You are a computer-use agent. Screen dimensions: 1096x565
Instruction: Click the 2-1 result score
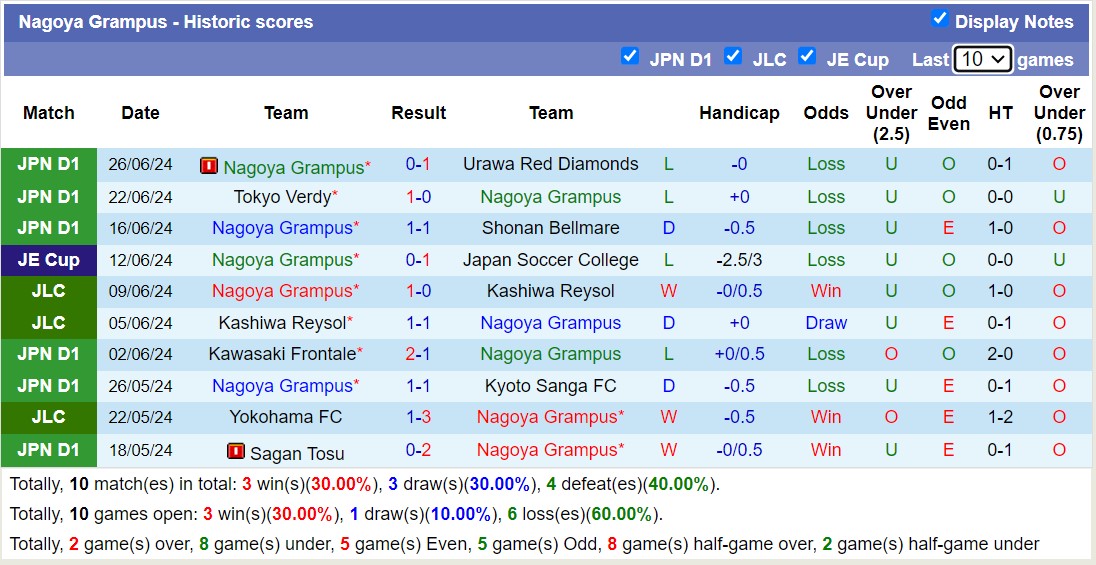tap(418, 354)
